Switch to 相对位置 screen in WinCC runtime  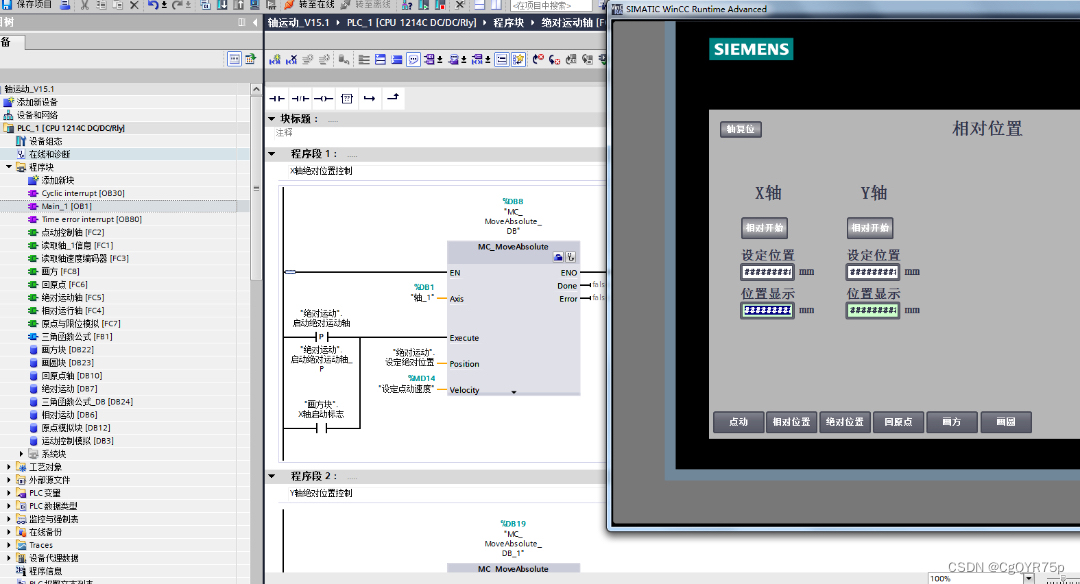point(791,422)
